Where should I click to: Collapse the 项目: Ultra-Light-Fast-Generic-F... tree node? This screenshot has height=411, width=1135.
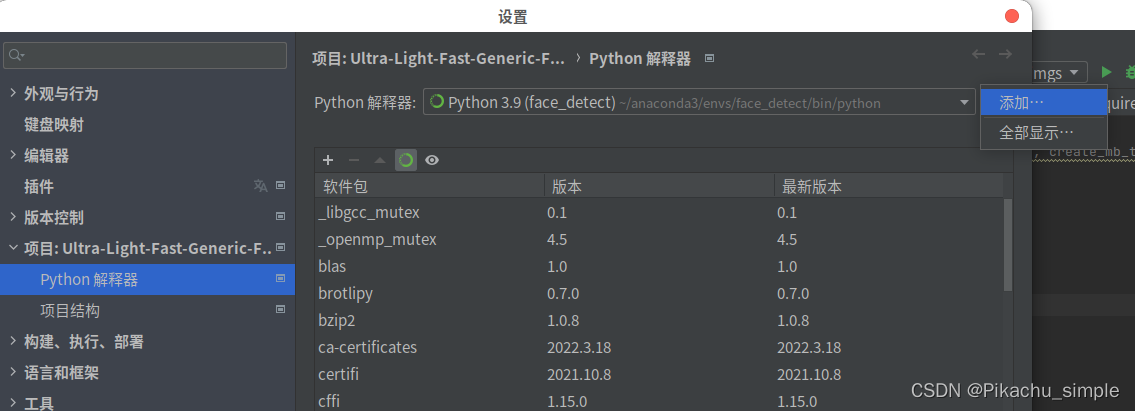[12, 248]
